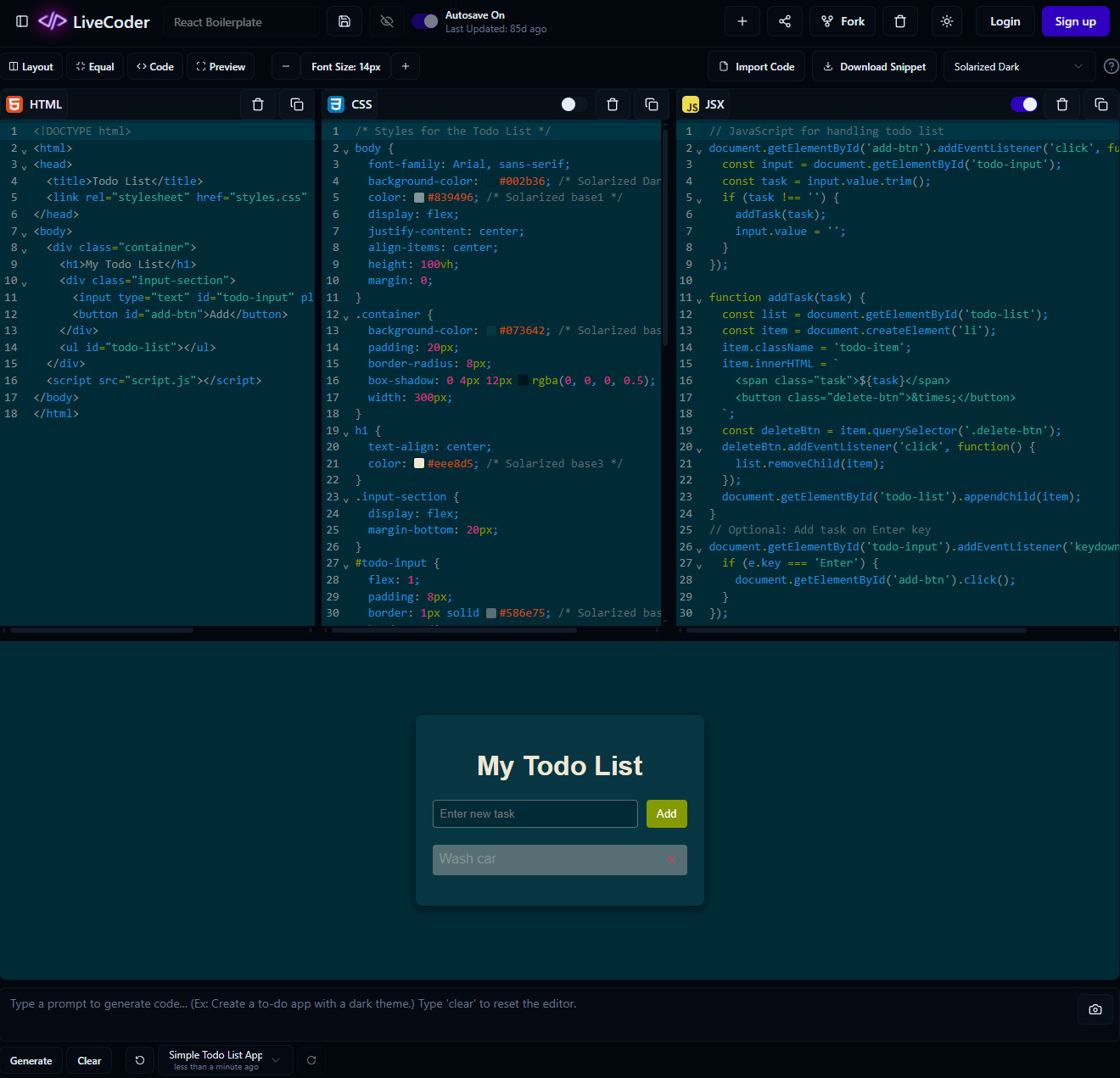Clear the HTML editor with its trash icon
Image resolution: width=1120 pixels, height=1078 pixels.
pos(258,104)
